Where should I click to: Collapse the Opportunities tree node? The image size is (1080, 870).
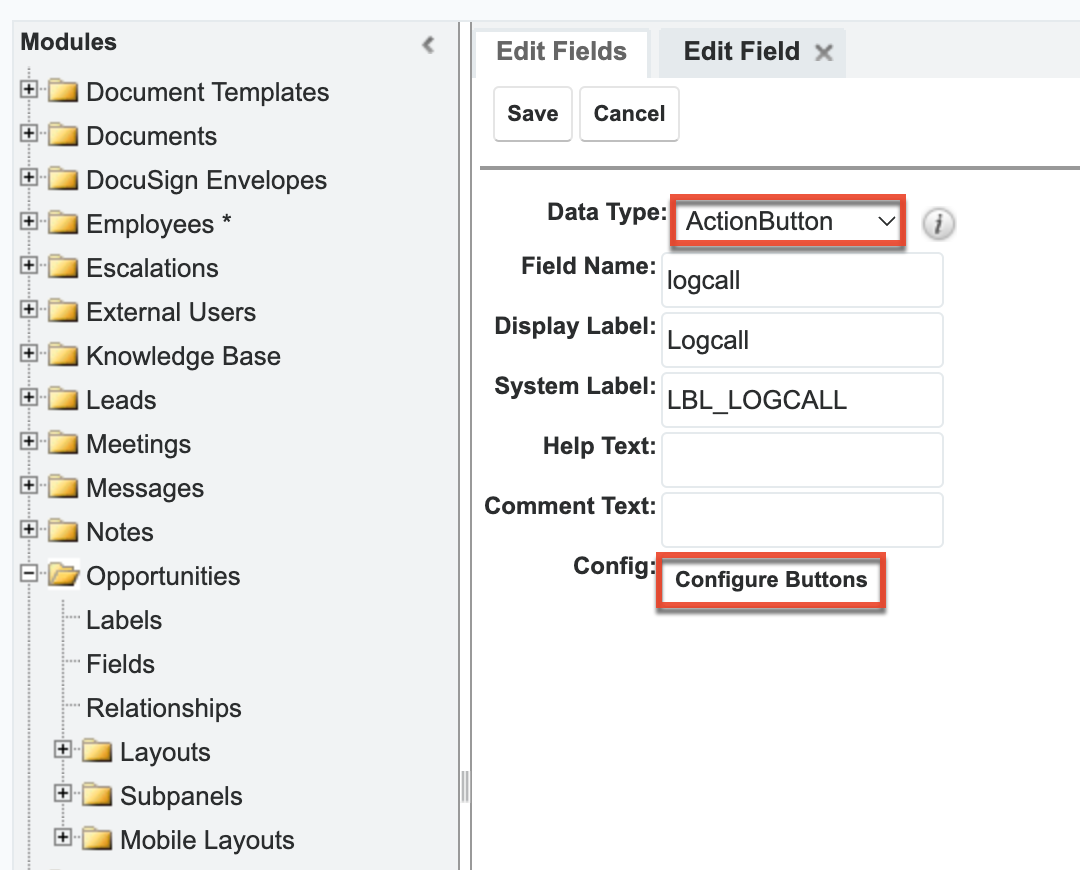29,576
